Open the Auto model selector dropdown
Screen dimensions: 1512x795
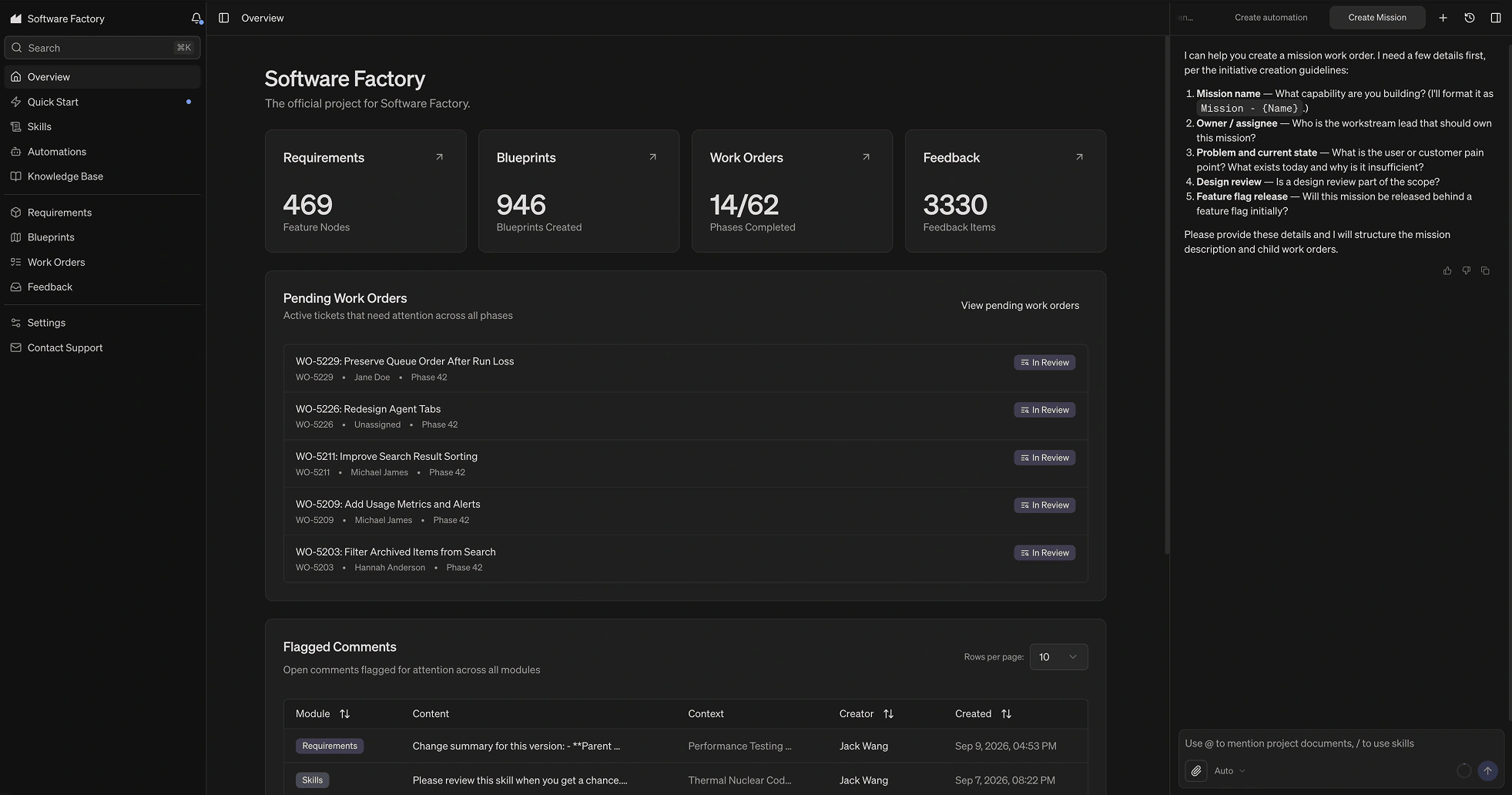tap(1229, 770)
